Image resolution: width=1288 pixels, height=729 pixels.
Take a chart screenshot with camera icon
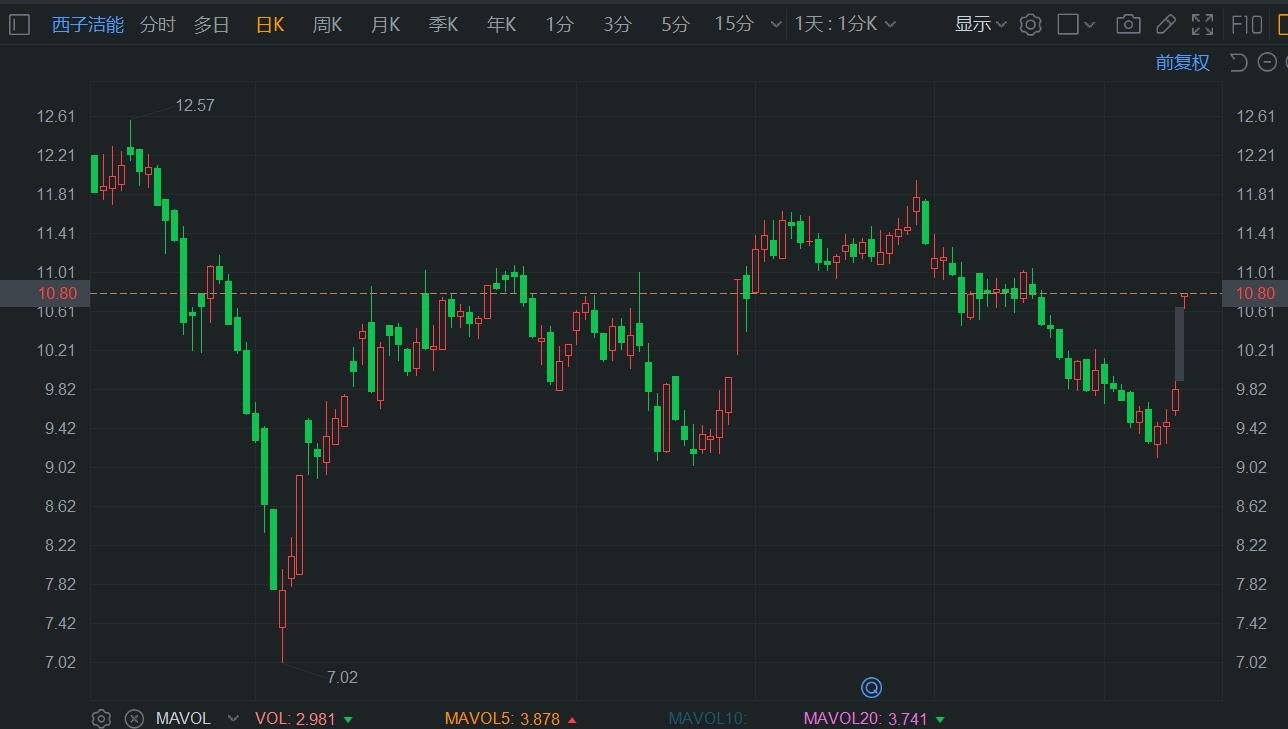click(x=1128, y=25)
